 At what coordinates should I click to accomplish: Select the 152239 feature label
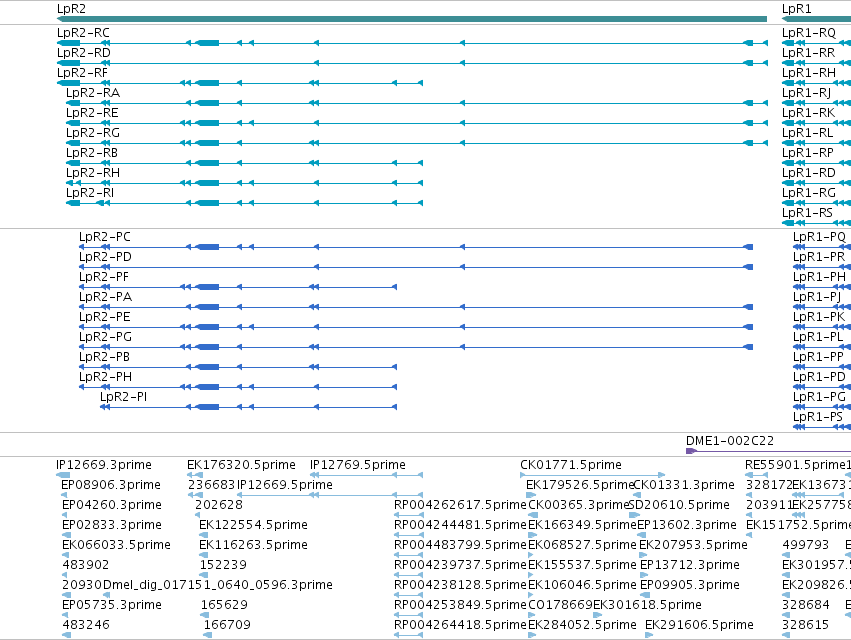223,565
